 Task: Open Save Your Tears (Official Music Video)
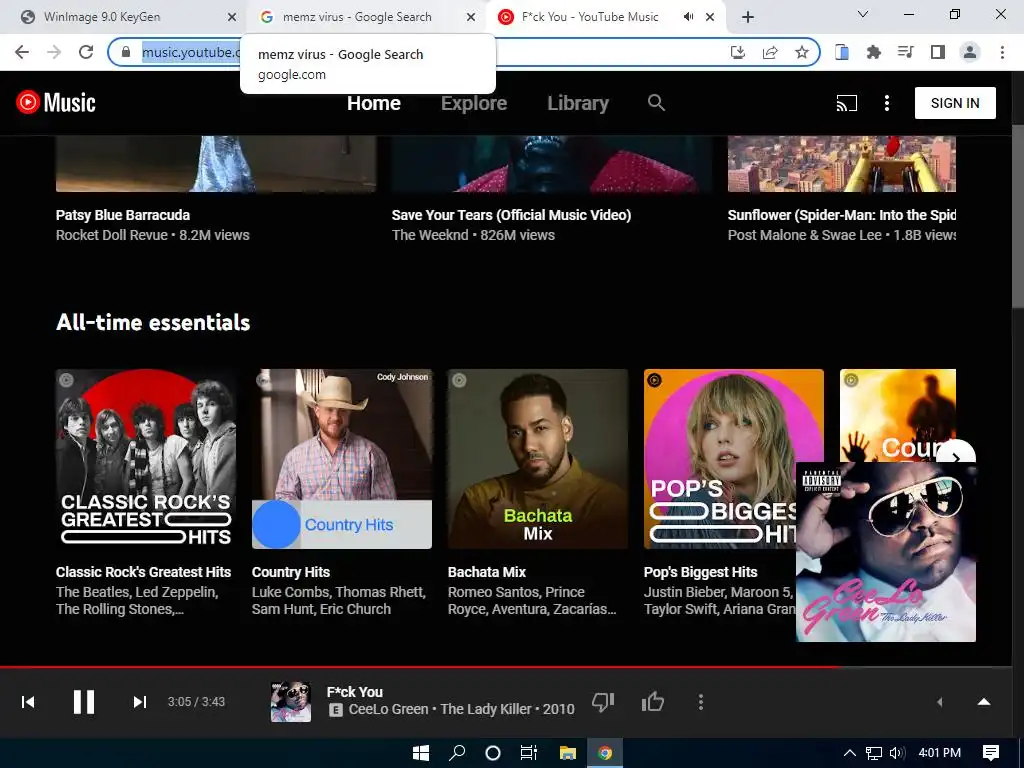[x=511, y=215]
